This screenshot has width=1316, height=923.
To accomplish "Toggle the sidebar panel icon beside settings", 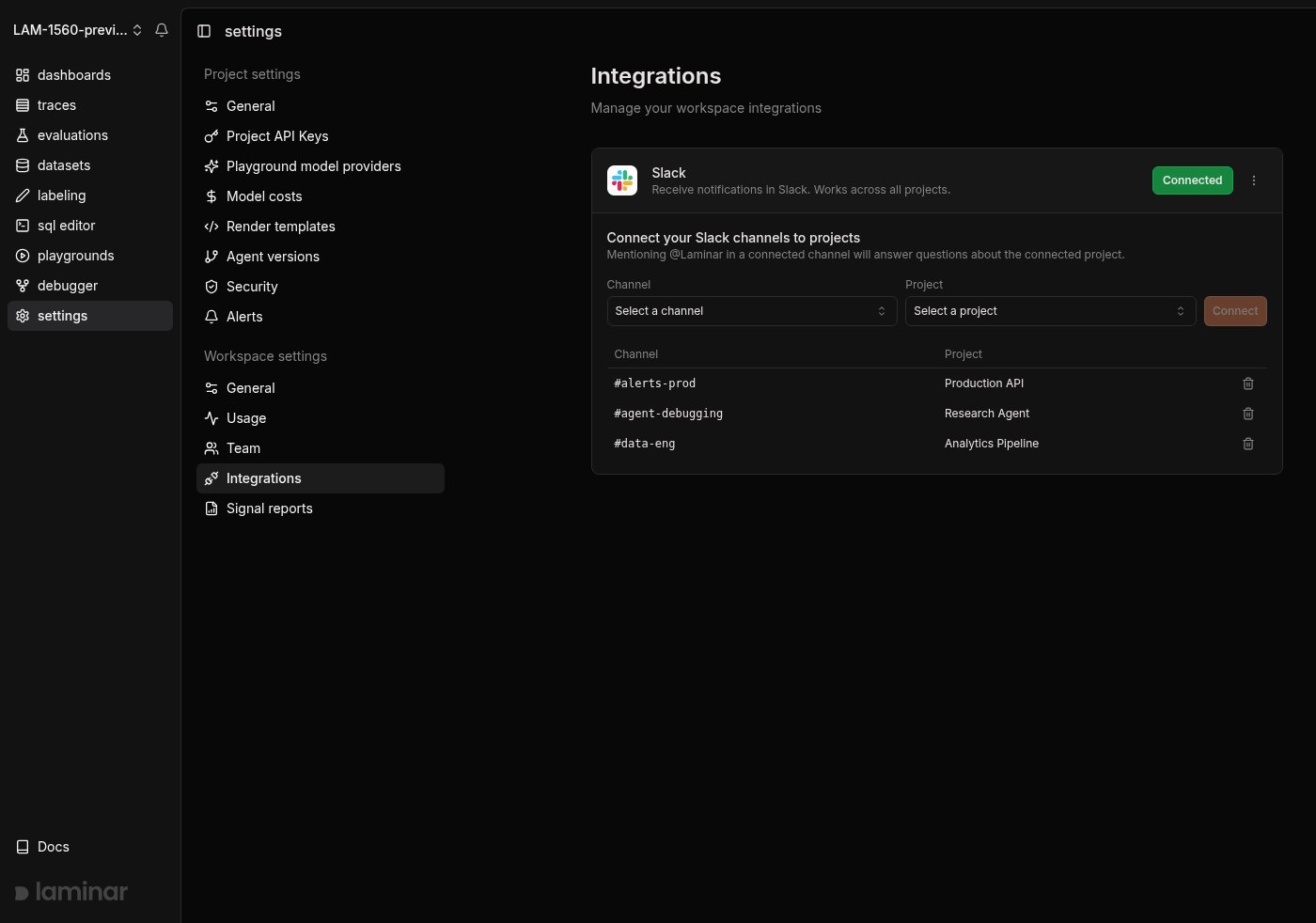I will [x=204, y=31].
